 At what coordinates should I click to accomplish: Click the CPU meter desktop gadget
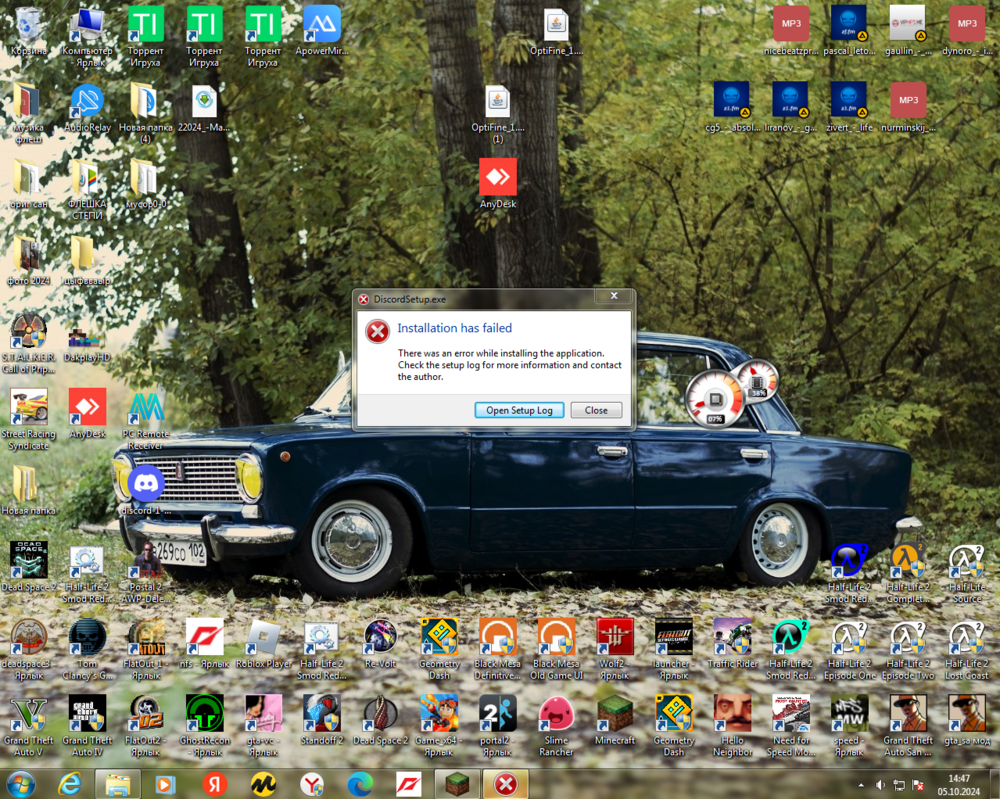pyautogui.click(x=715, y=399)
